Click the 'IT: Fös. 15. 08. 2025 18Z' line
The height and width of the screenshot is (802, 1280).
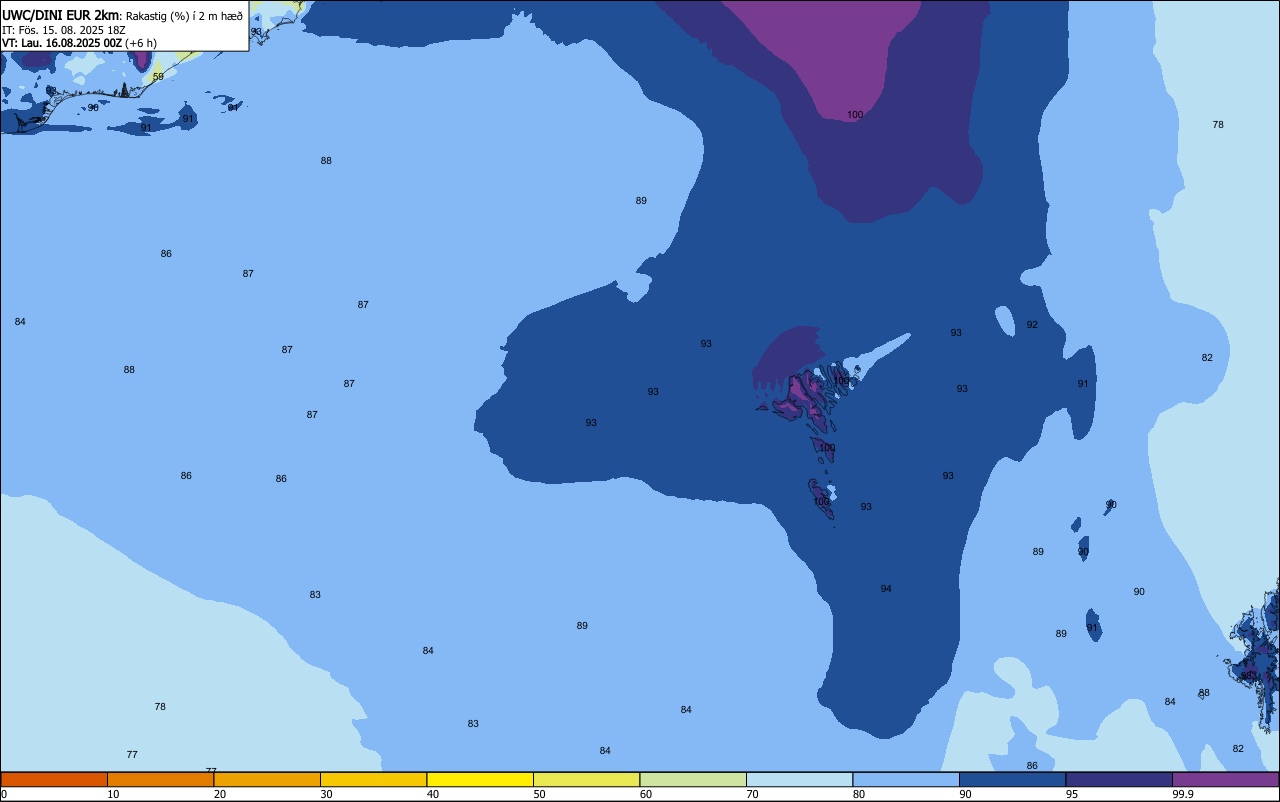(64, 30)
